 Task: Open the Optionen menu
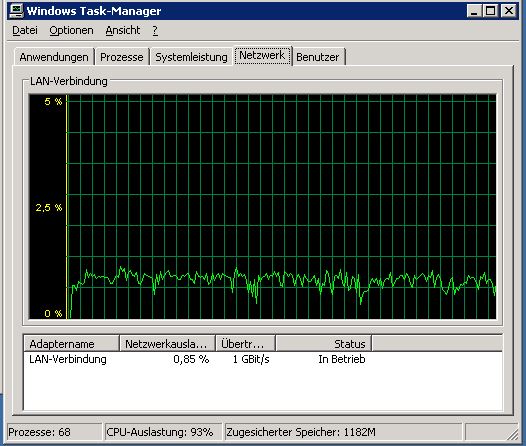pyautogui.click(x=71, y=31)
